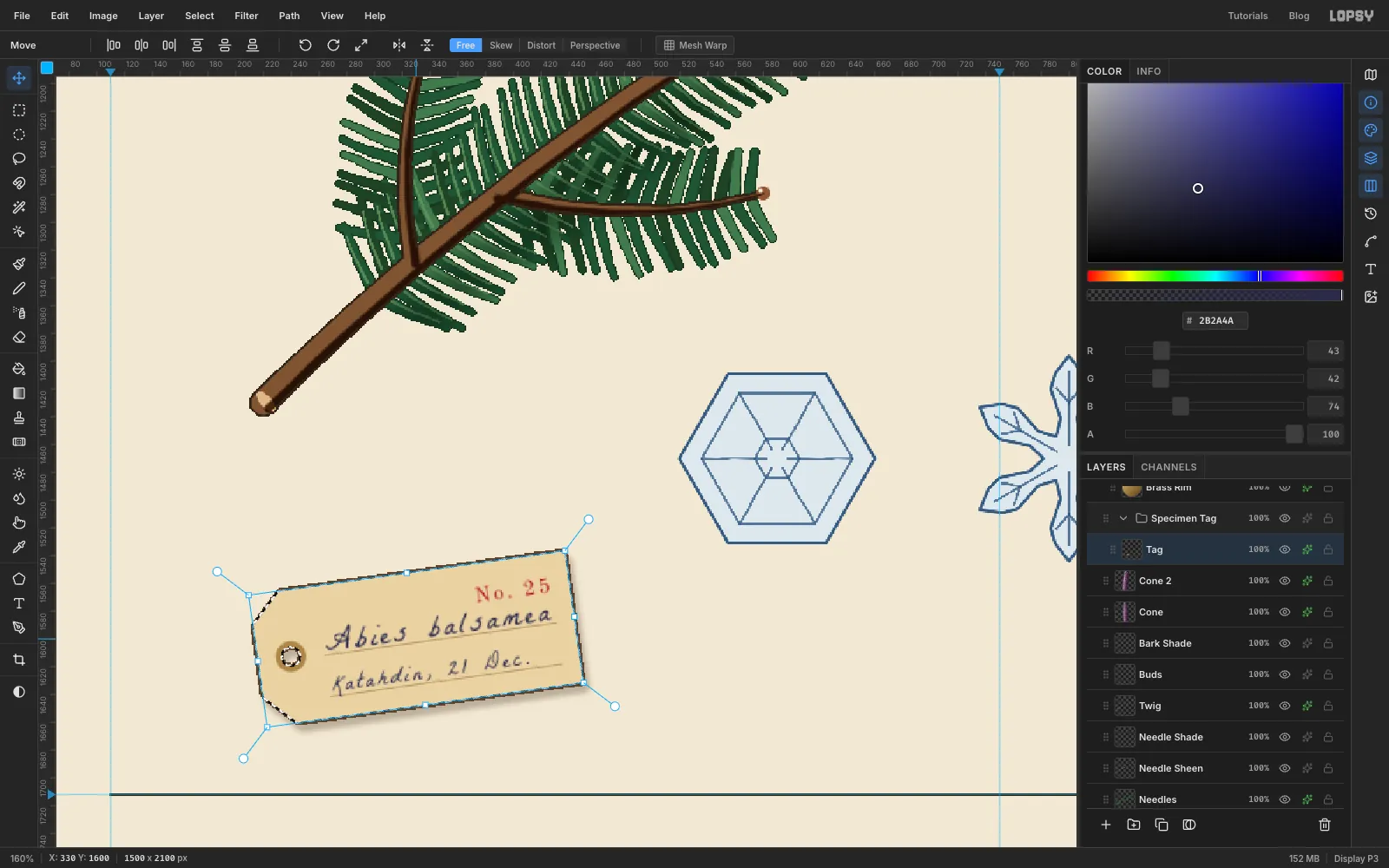Toggle visibility of the Twig layer
This screenshot has height=868, width=1389.
pyautogui.click(x=1285, y=706)
